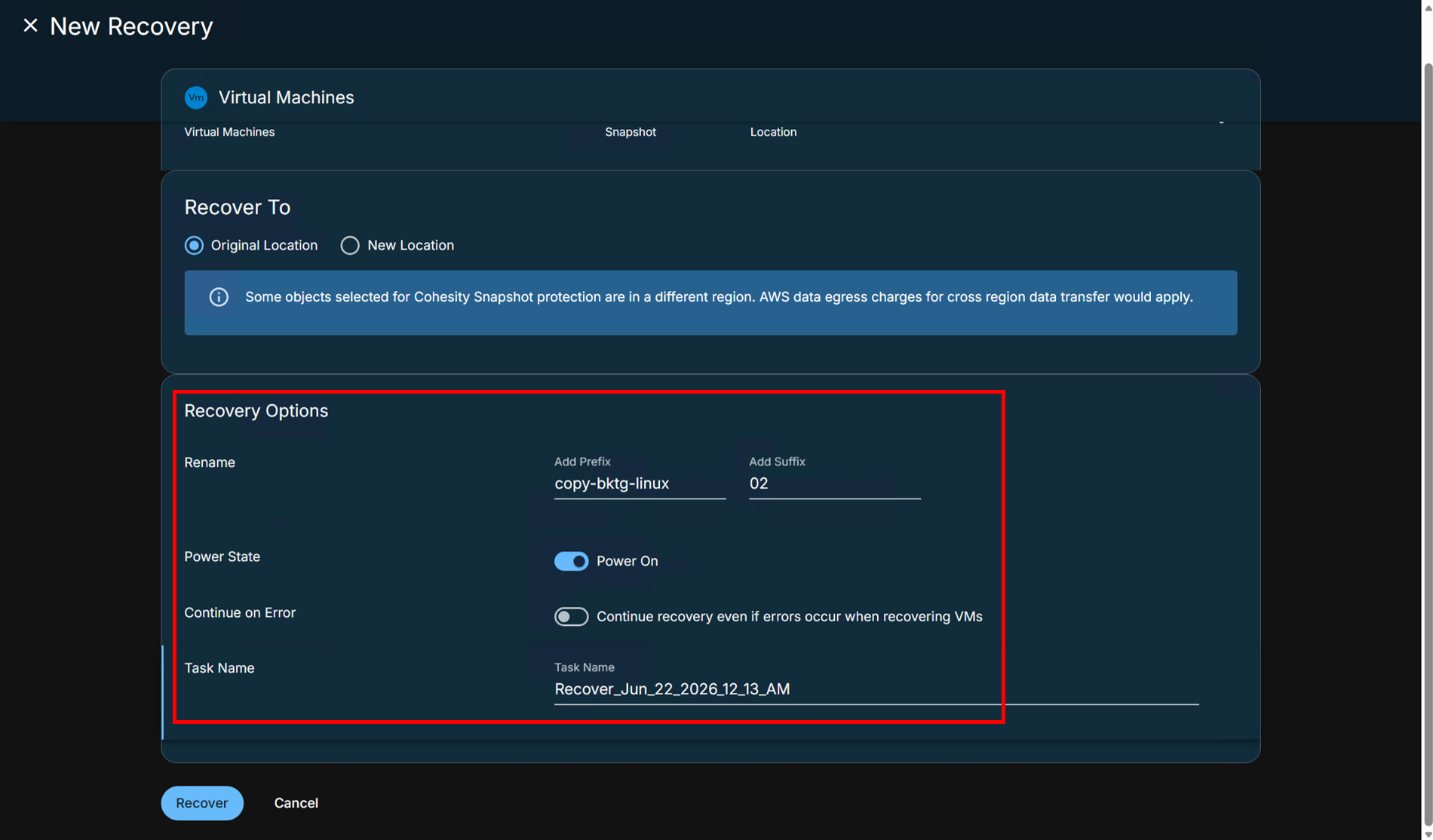Click the Virtual Machines column header
The width and height of the screenshot is (1433, 840).
tap(229, 132)
